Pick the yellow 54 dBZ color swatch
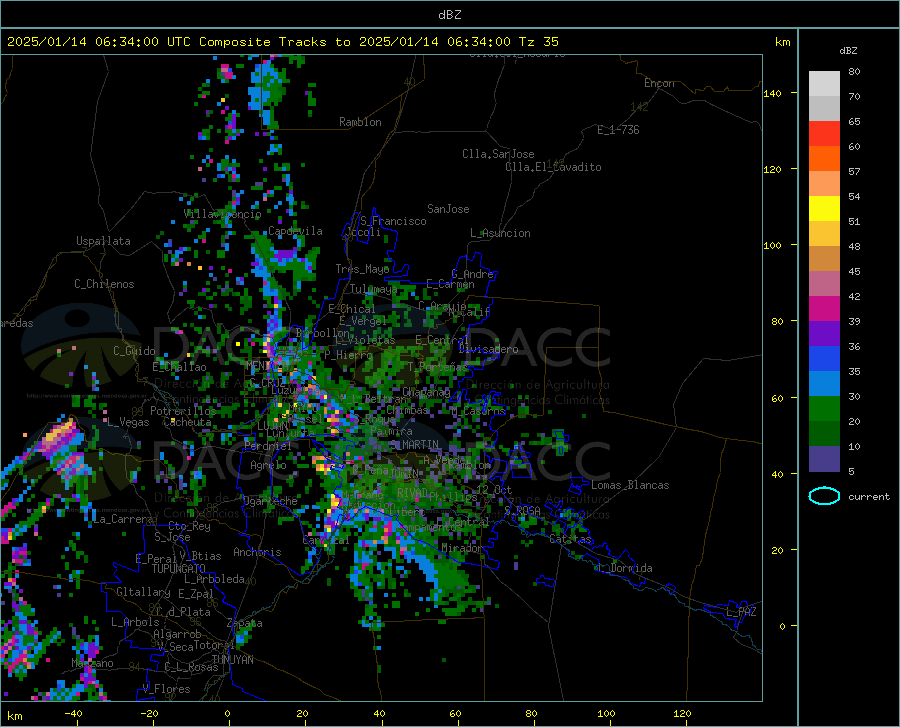The height and width of the screenshot is (727, 900). point(824,208)
